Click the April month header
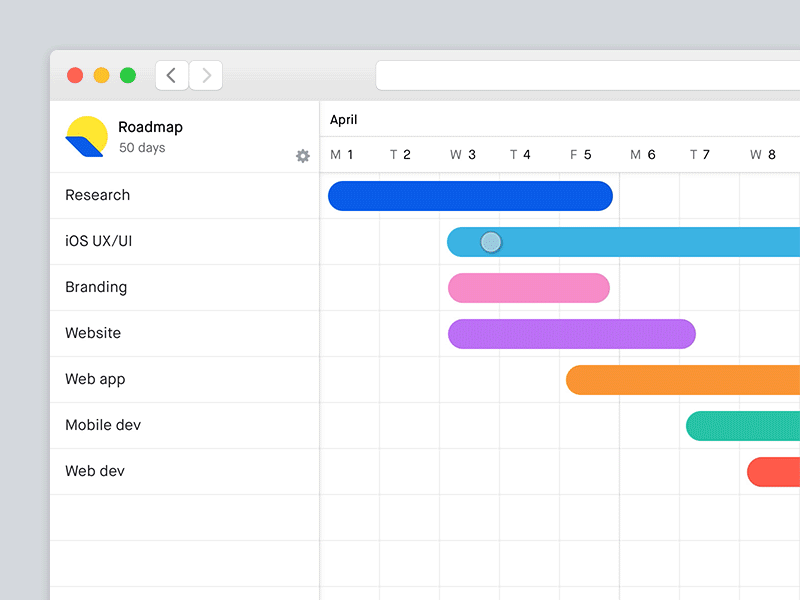This screenshot has height=600, width=800. coord(343,119)
